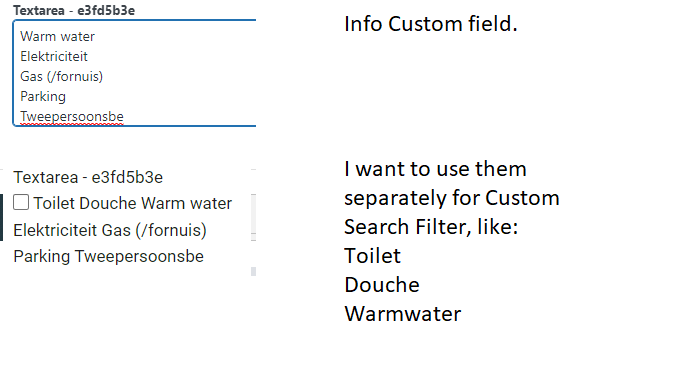Place cursor on the Warm water line
678x385 pixels.
point(57,36)
